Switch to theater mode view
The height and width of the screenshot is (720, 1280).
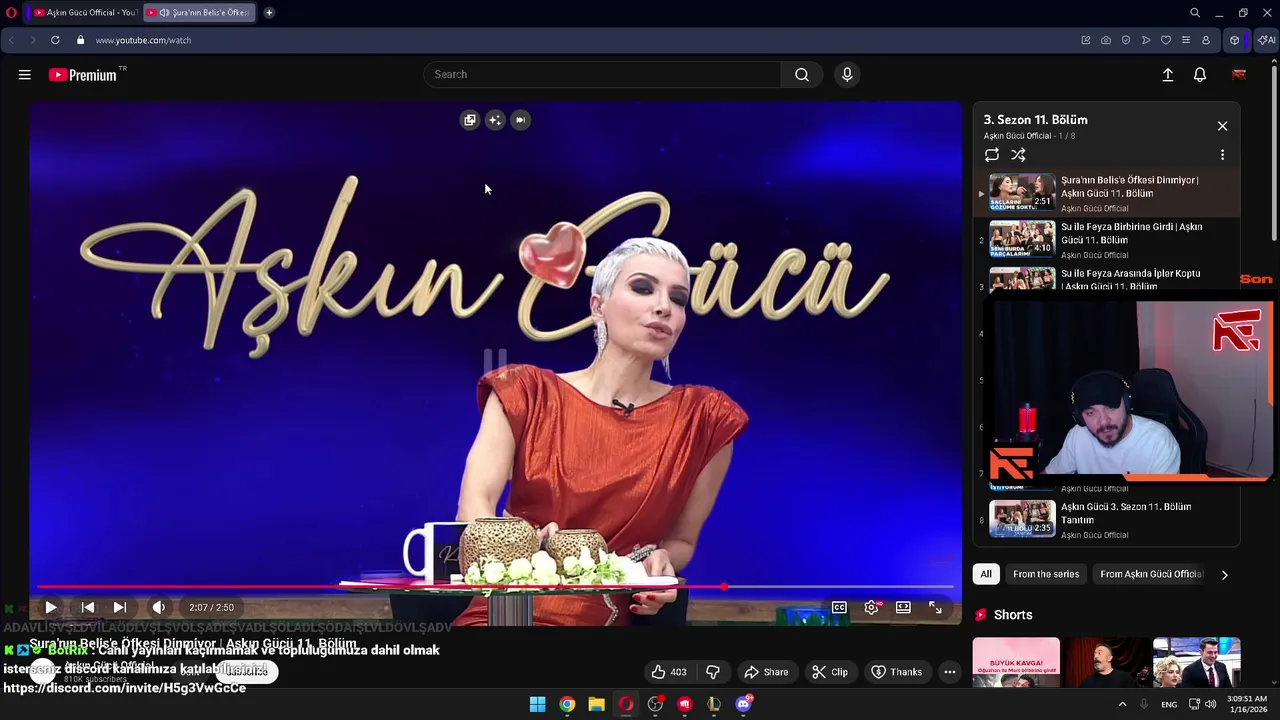[x=903, y=607]
